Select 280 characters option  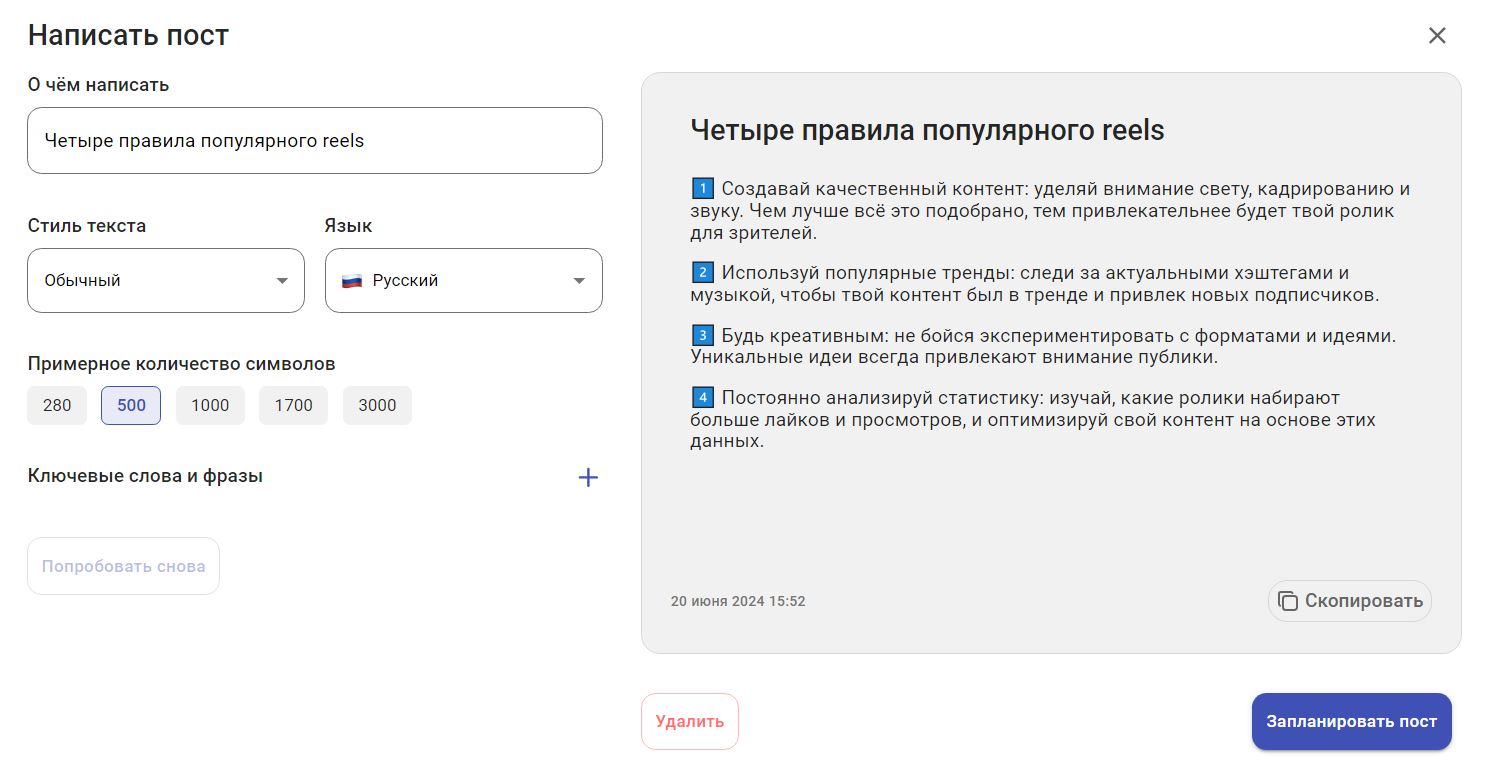(x=57, y=405)
